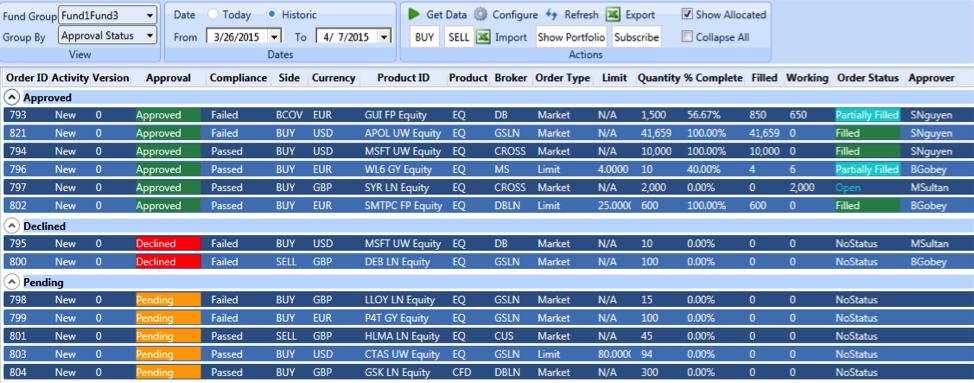Collapse the Approved group chevron

pyautogui.click(x=11, y=97)
